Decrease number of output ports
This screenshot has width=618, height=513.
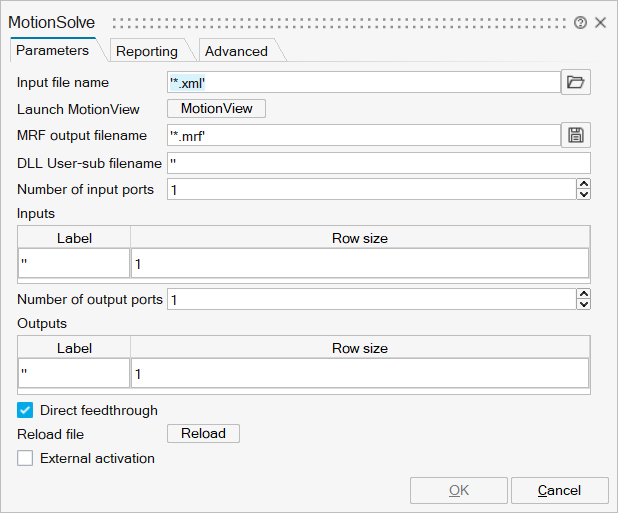[584, 304]
